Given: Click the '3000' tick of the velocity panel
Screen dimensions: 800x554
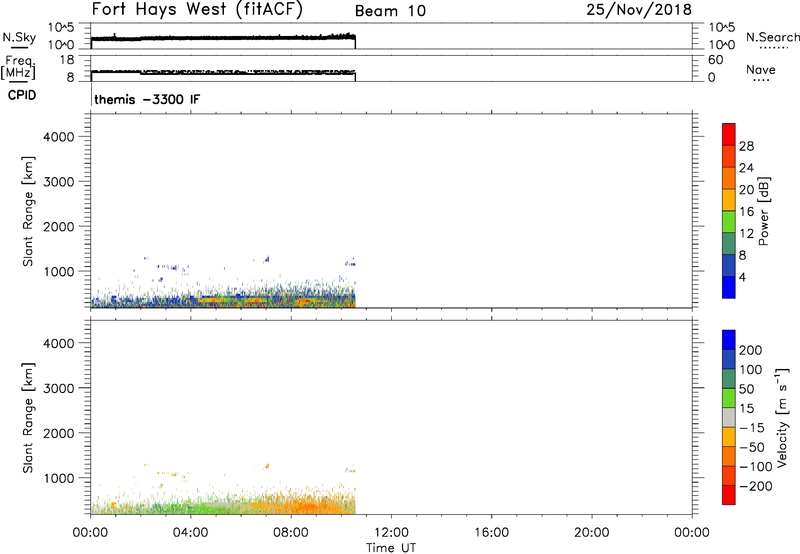Looking at the screenshot, I should (59, 388).
